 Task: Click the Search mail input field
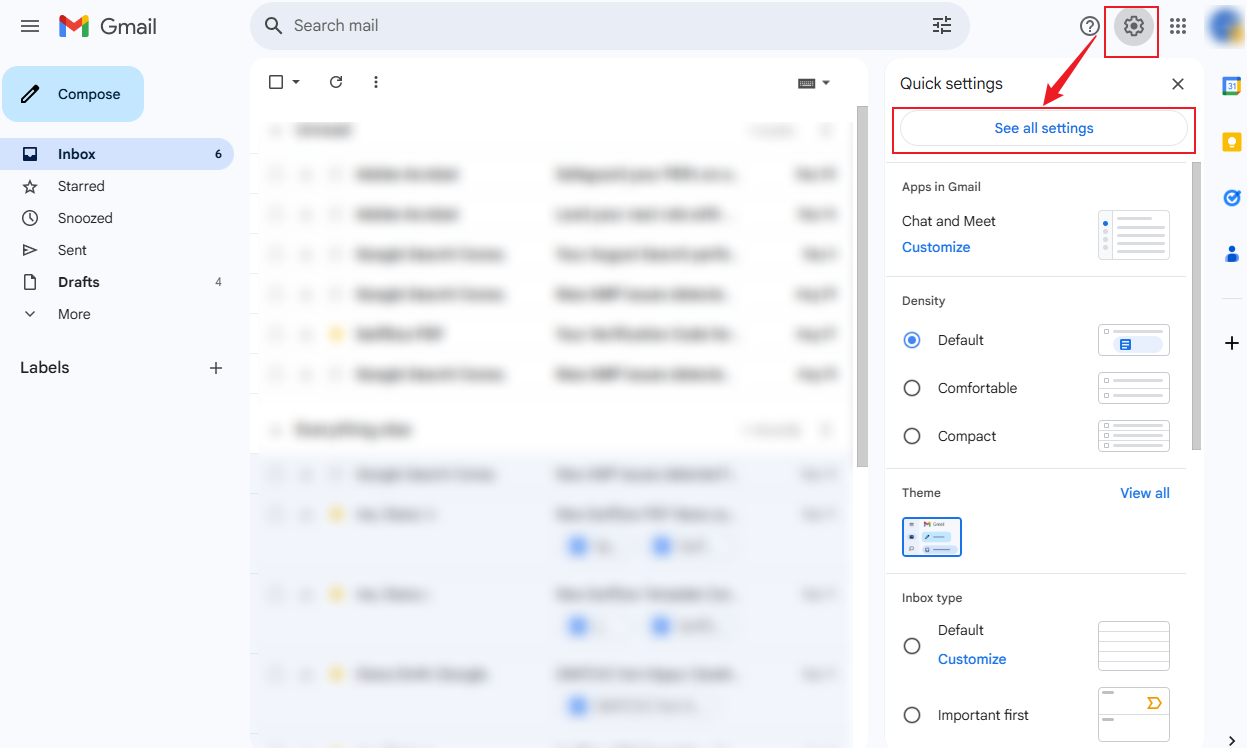pyautogui.click(x=600, y=26)
